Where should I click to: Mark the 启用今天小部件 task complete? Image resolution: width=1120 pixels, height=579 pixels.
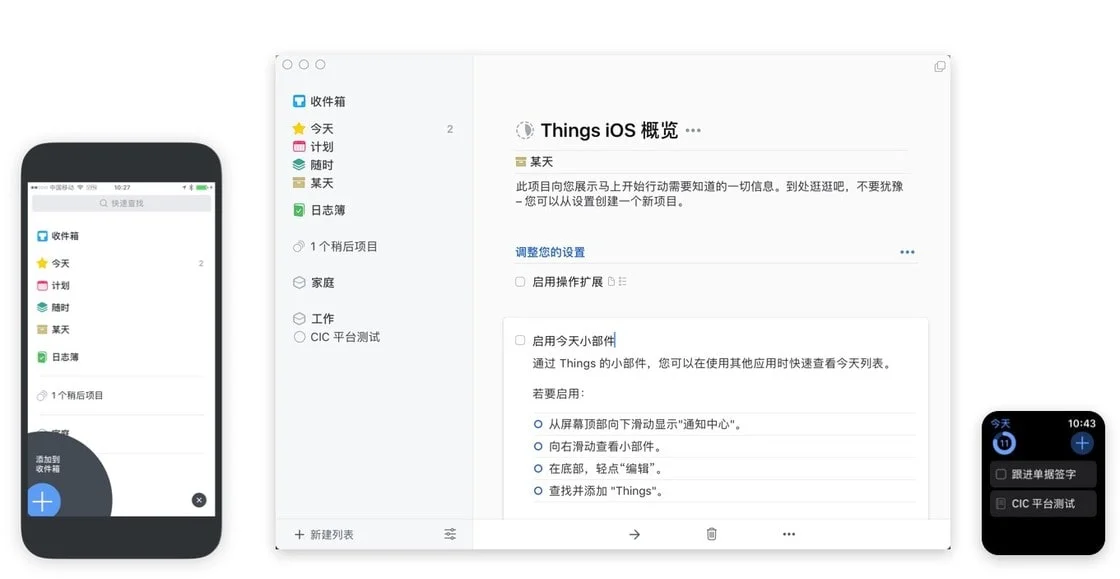520,340
